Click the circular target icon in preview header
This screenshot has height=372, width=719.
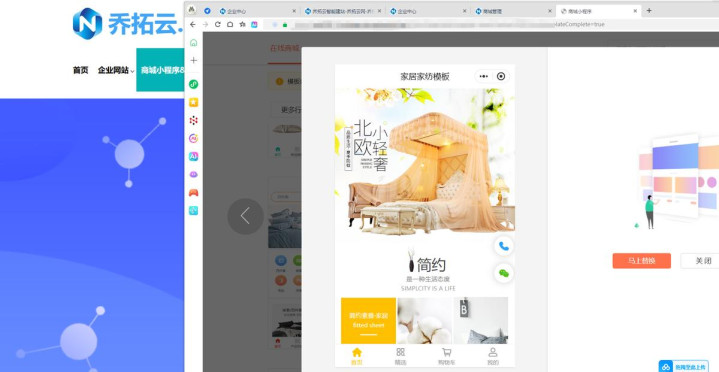[x=501, y=76]
